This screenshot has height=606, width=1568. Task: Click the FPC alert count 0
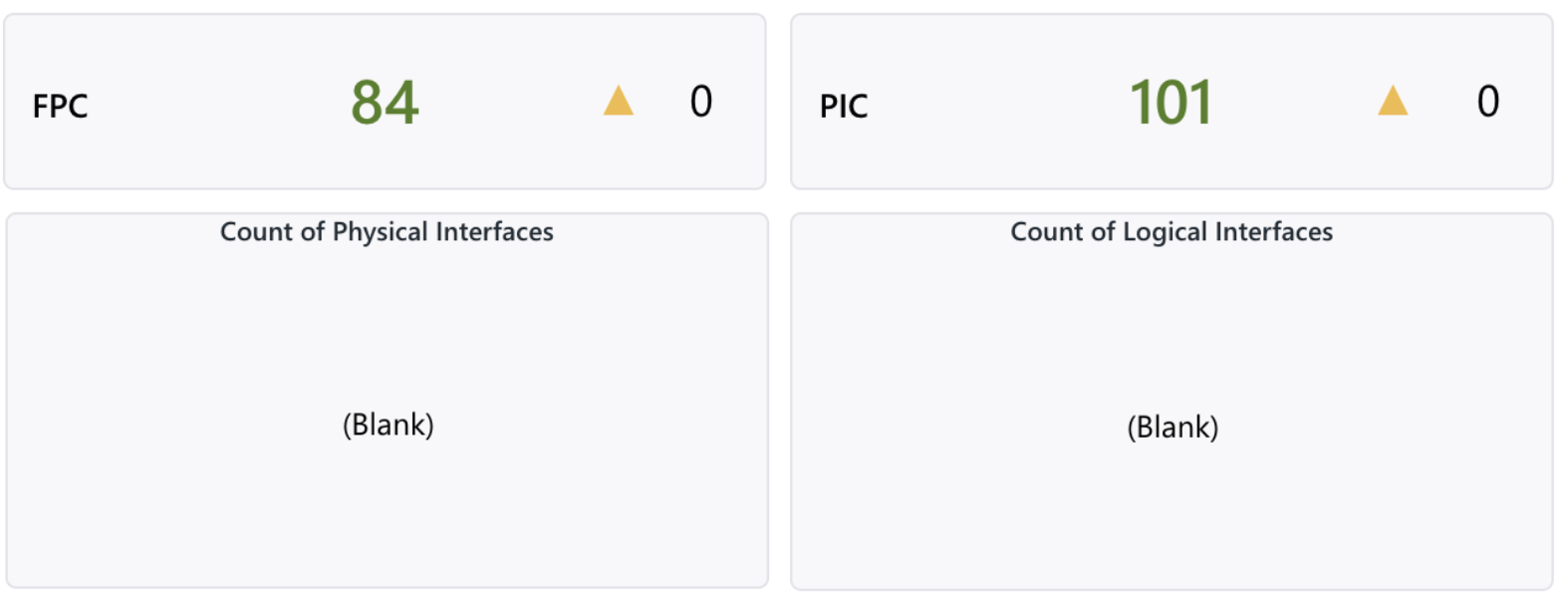tap(701, 102)
